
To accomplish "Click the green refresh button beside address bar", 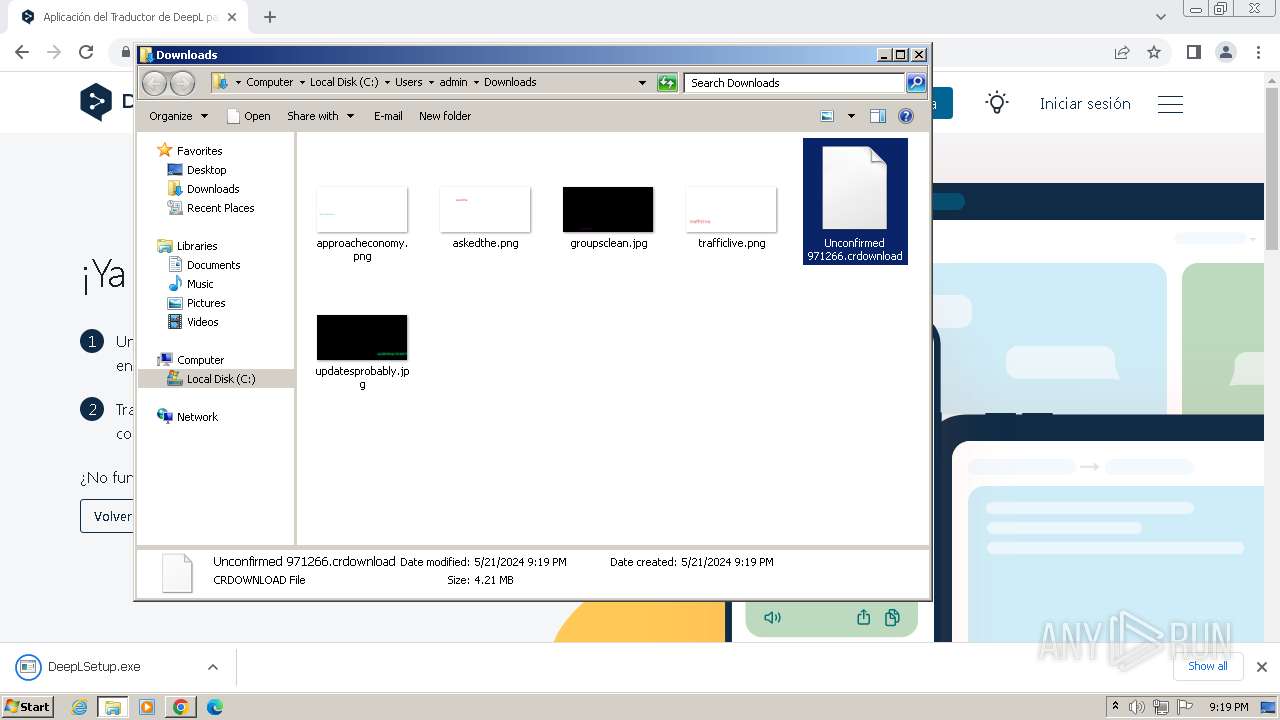I will pyautogui.click(x=667, y=83).
